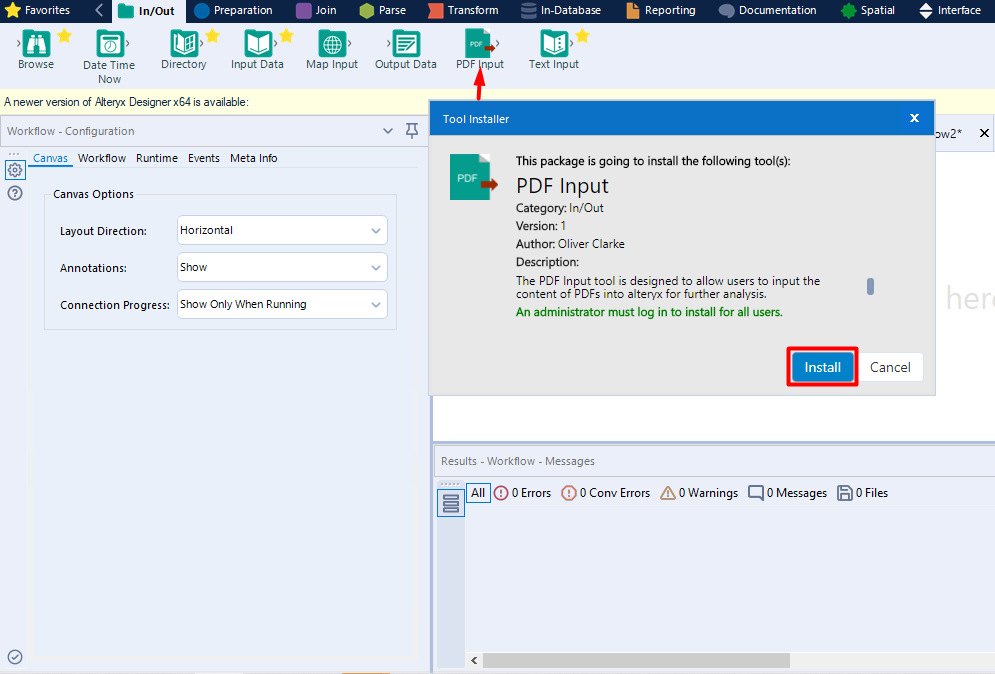
Task: Open the In-Database tool category
Action: pos(561,10)
